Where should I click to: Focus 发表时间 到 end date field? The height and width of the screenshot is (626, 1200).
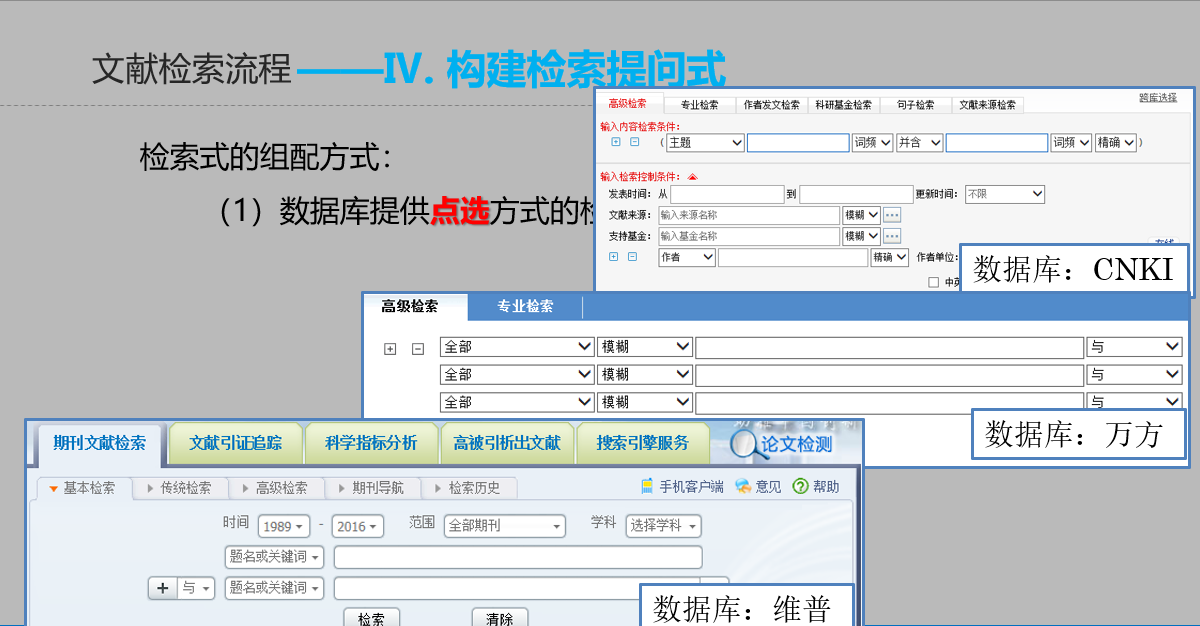click(856, 194)
